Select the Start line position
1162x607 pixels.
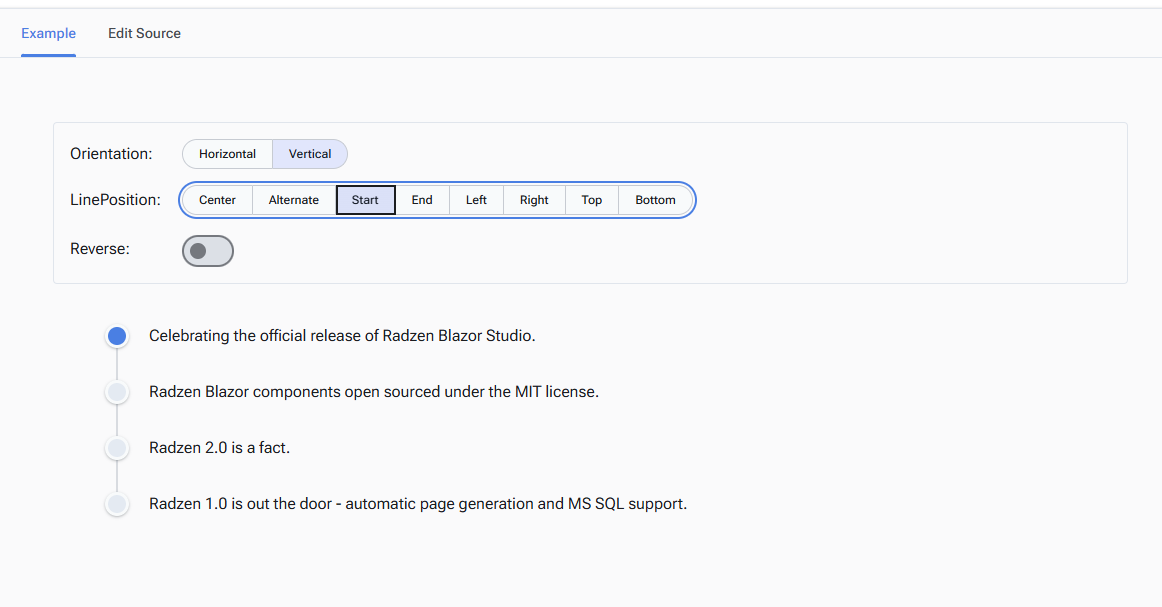pyautogui.click(x=365, y=200)
